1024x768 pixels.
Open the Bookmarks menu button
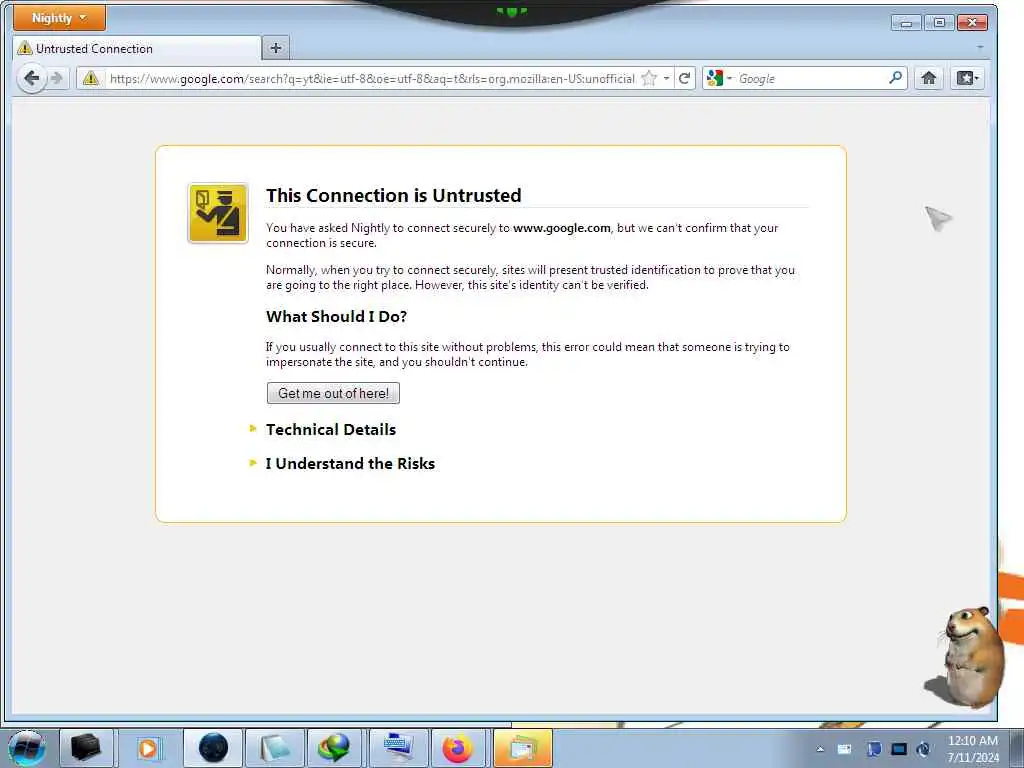(x=967, y=78)
